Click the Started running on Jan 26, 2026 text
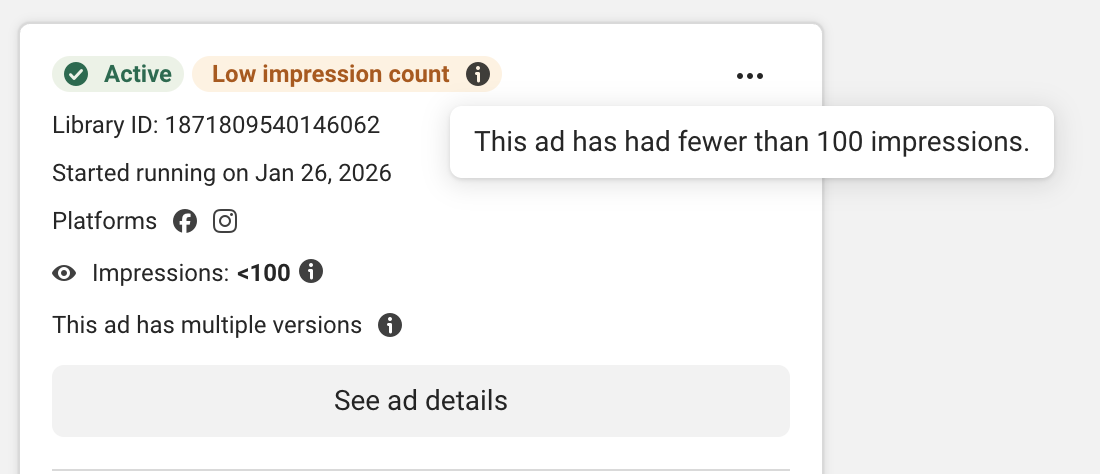 pyautogui.click(x=221, y=173)
